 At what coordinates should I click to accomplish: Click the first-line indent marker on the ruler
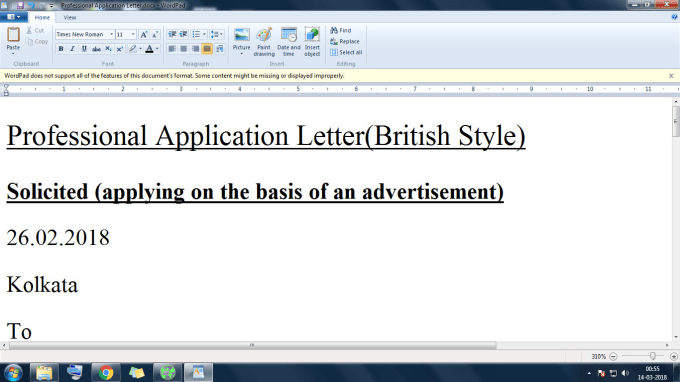(x=6, y=87)
